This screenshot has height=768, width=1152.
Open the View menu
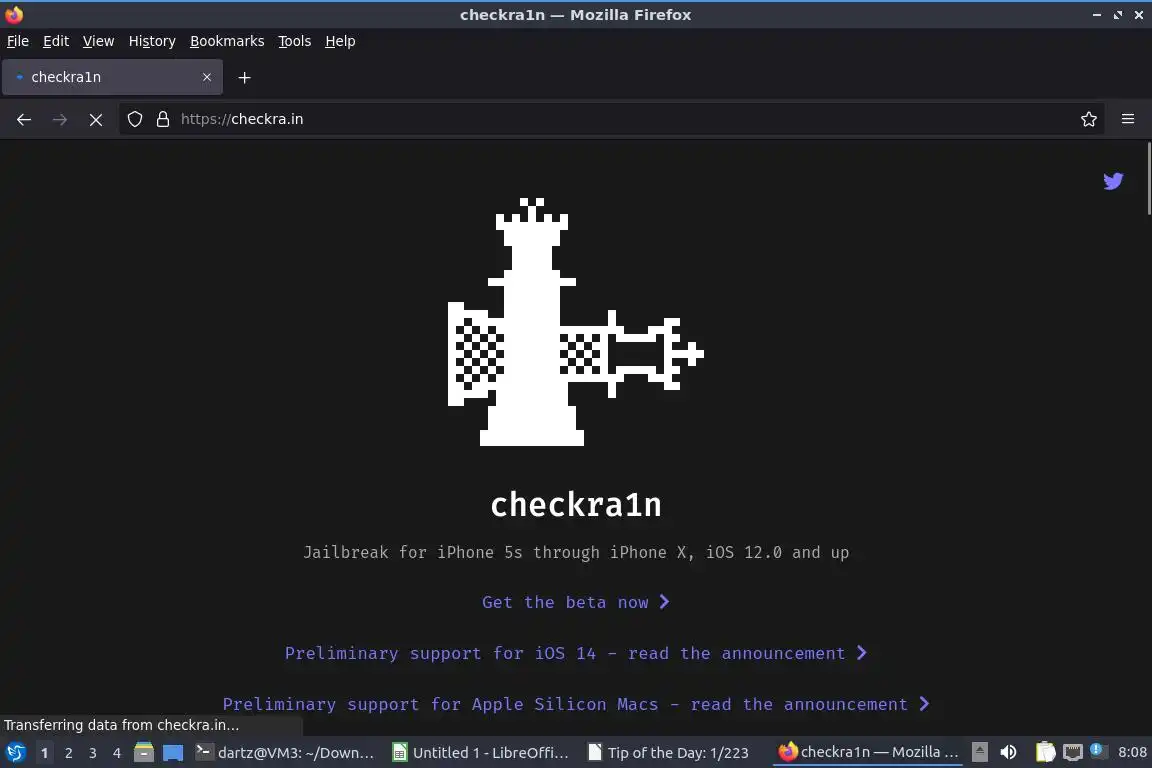point(98,41)
